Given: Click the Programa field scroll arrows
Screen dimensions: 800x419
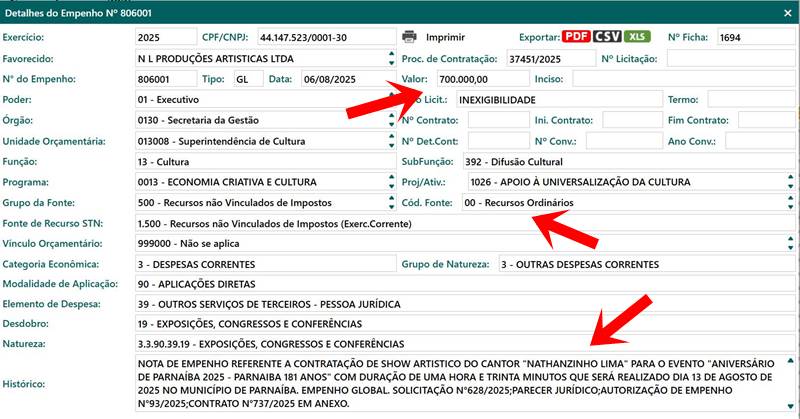Looking at the screenshot, I should pyautogui.click(x=390, y=183).
